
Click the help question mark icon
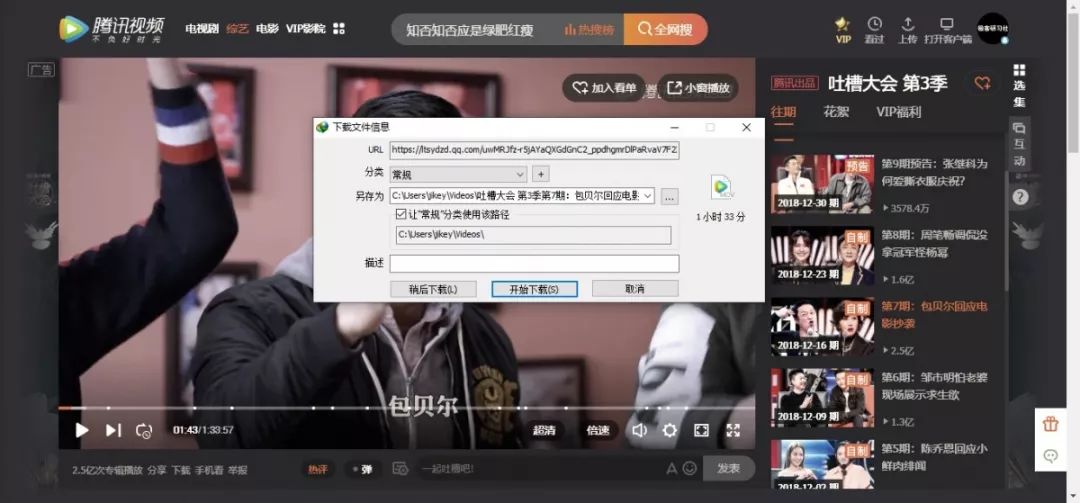1021,197
